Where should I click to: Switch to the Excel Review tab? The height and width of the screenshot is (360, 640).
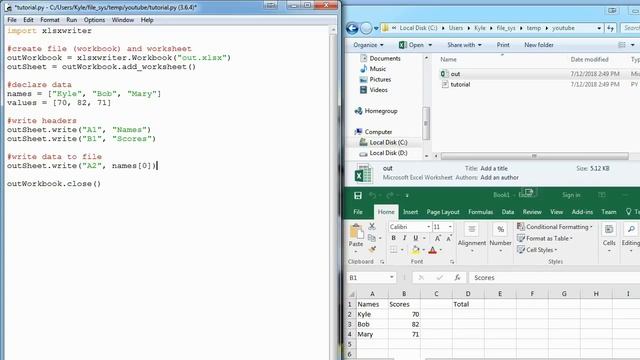tap(532, 212)
